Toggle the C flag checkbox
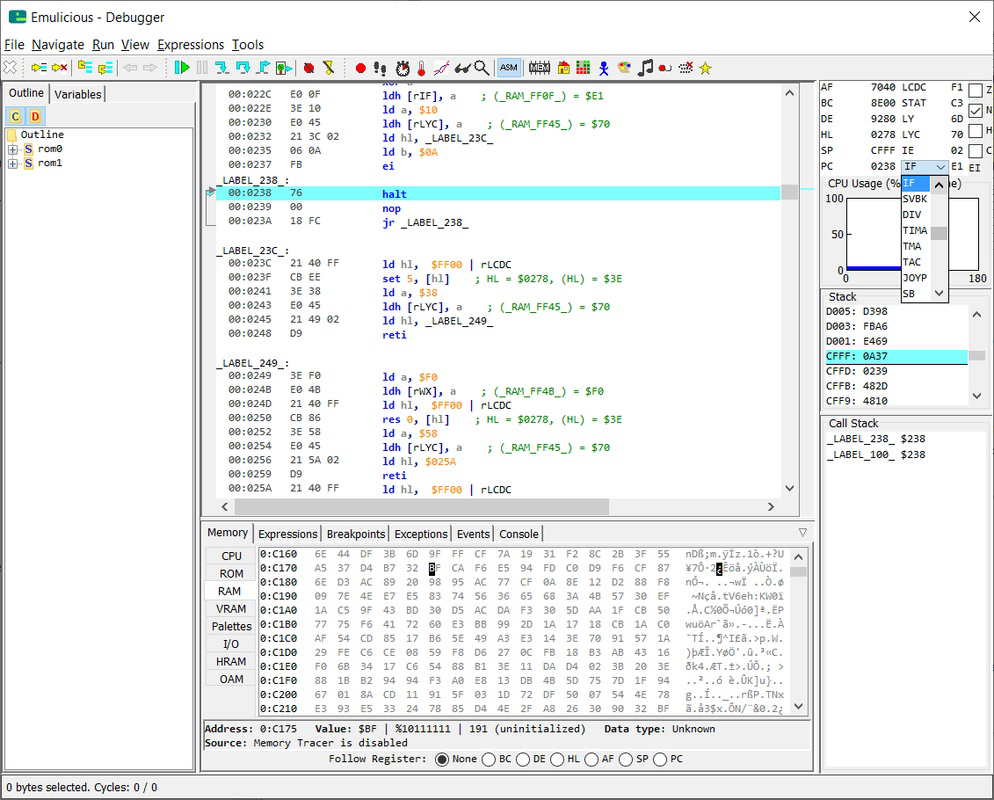Image resolution: width=994 pixels, height=800 pixels. (x=976, y=151)
